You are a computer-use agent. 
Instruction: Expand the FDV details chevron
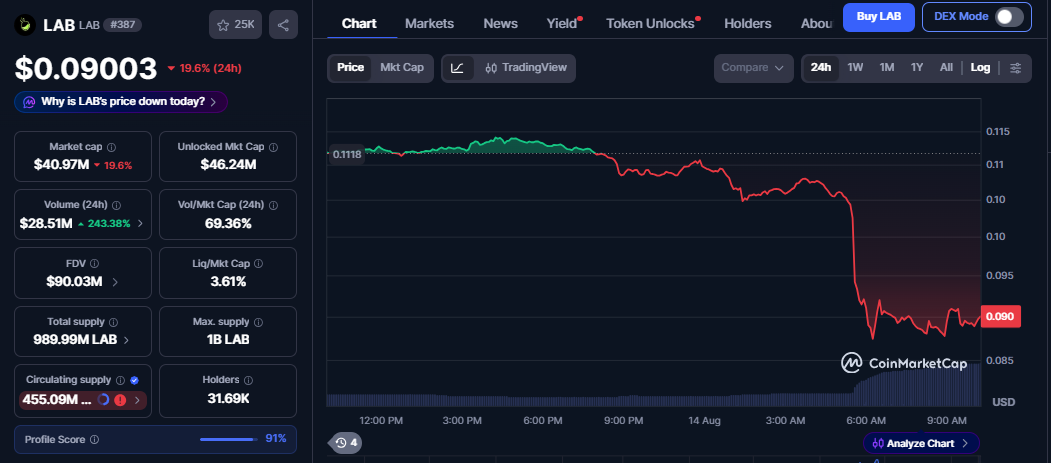[x=115, y=282]
